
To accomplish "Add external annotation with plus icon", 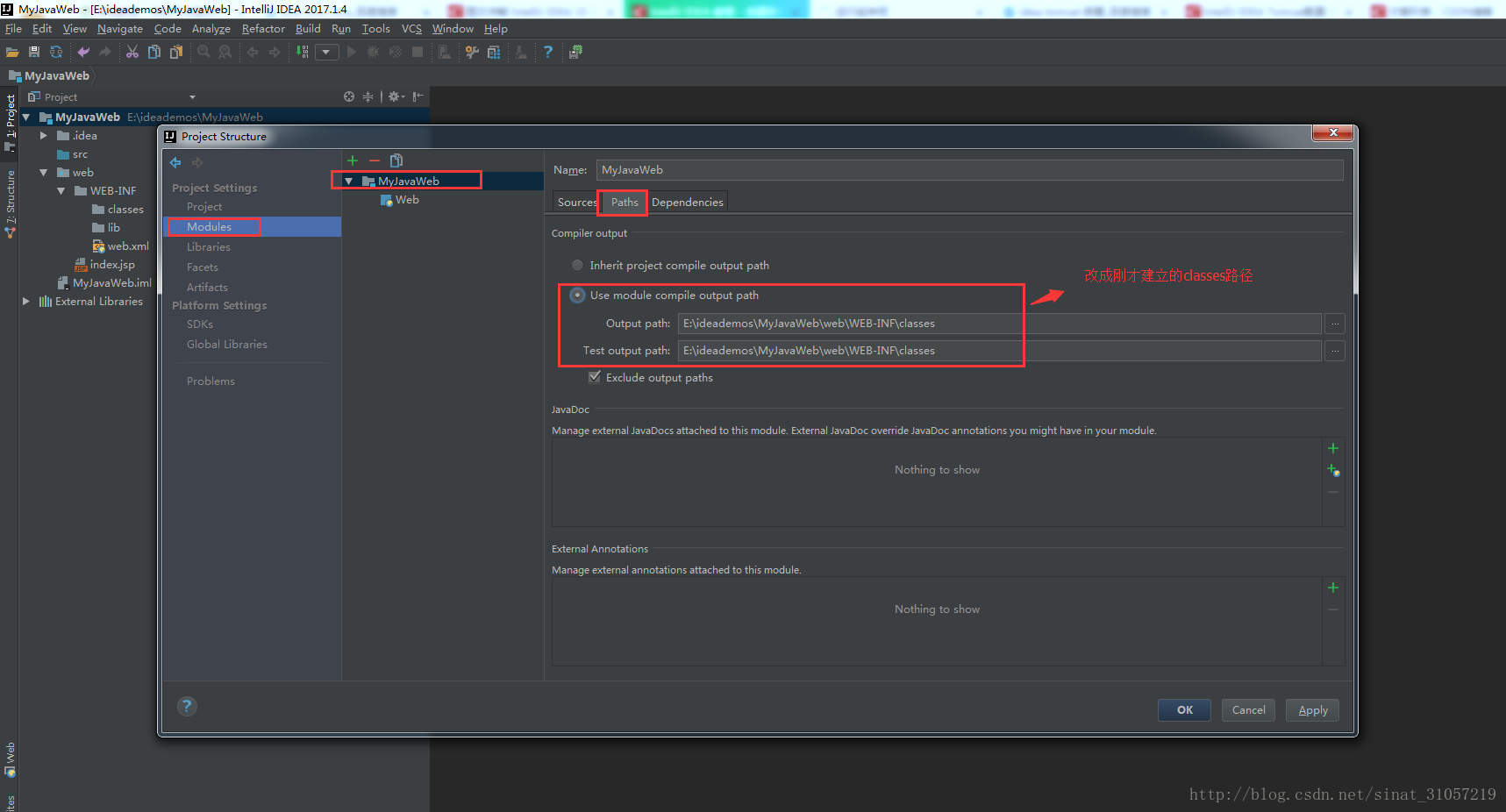I will [1333, 588].
